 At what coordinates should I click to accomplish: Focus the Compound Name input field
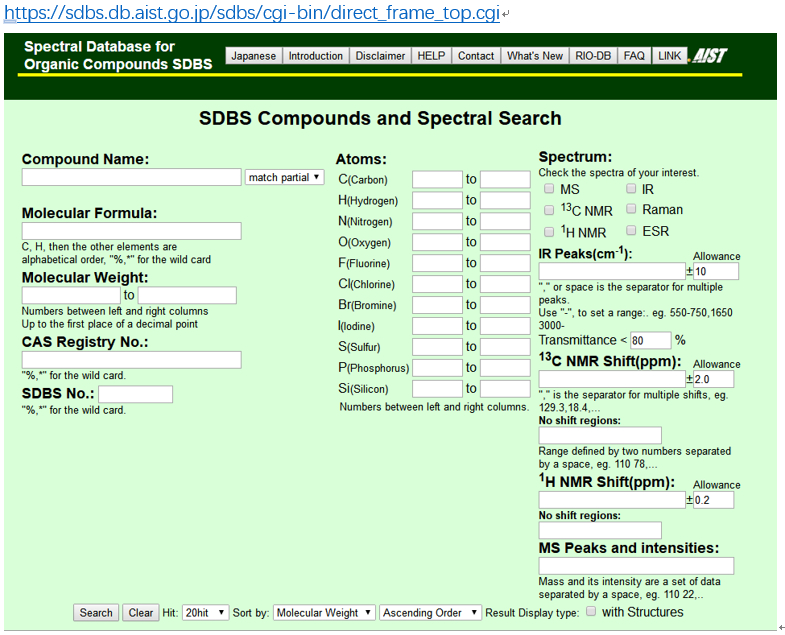pyautogui.click(x=132, y=177)
